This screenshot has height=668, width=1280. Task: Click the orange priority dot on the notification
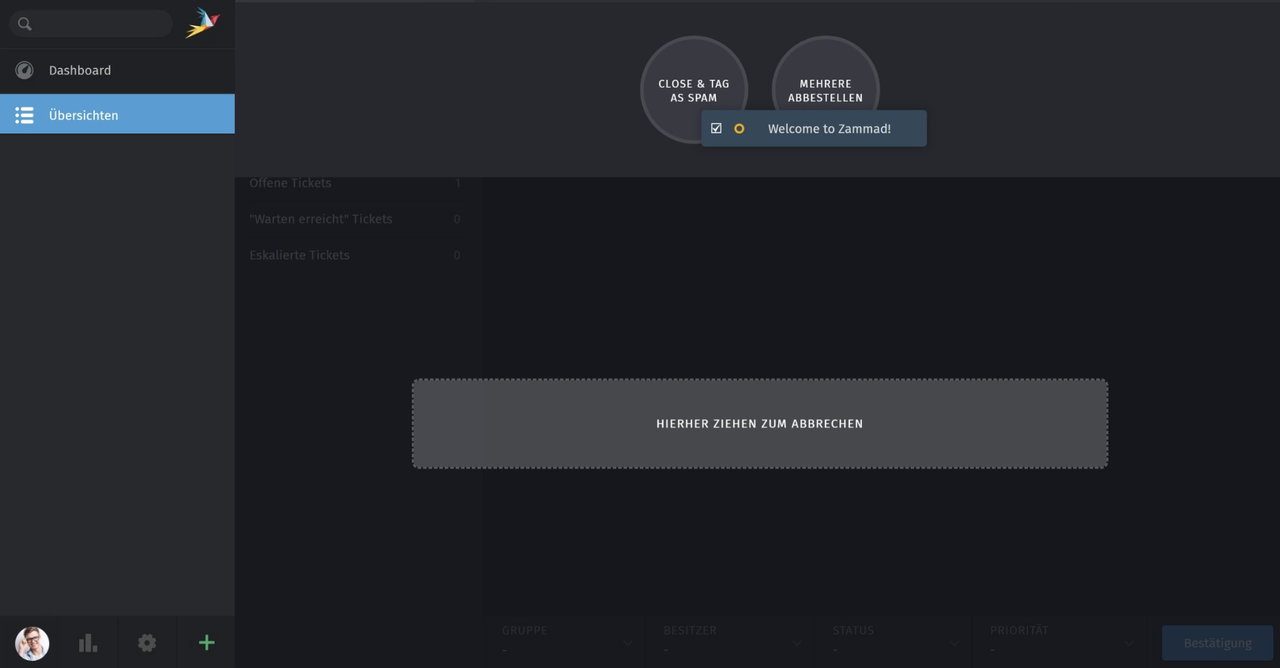tap(738, 128)
